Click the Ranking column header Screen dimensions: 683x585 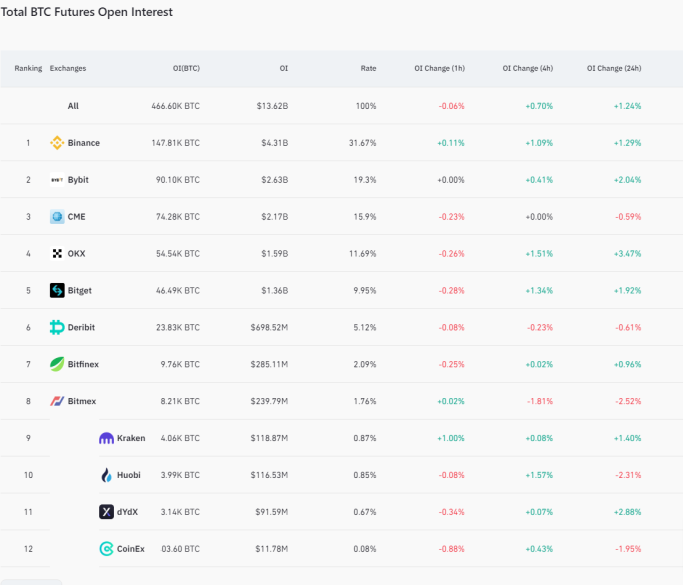point(28,68)
